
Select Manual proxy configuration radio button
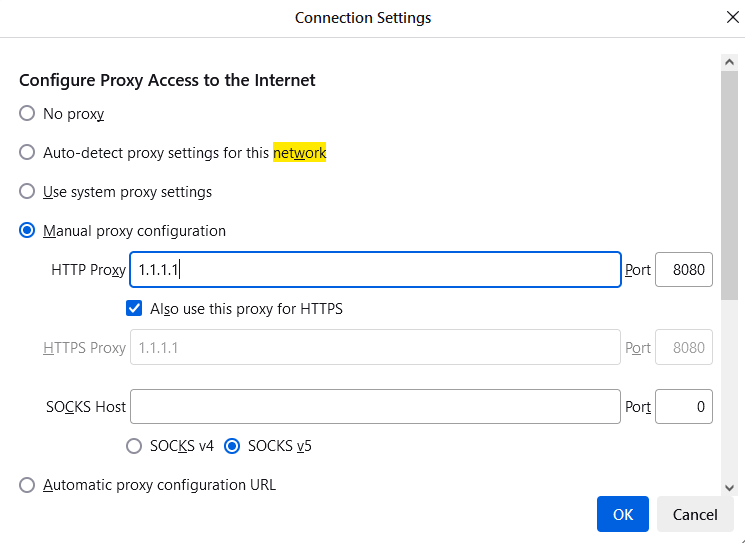click(27, 231)
